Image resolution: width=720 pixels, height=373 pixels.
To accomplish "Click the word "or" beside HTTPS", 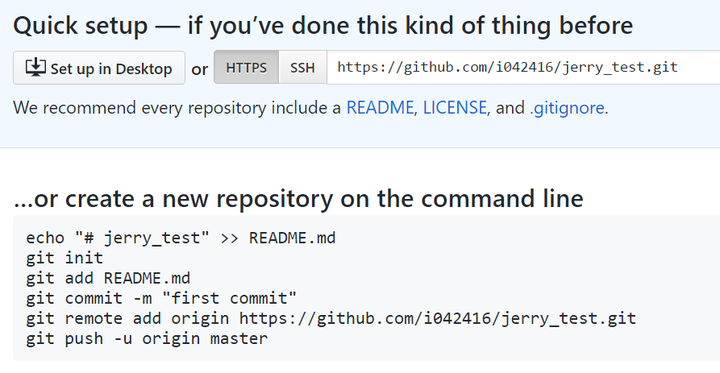I will coord(199,69).
